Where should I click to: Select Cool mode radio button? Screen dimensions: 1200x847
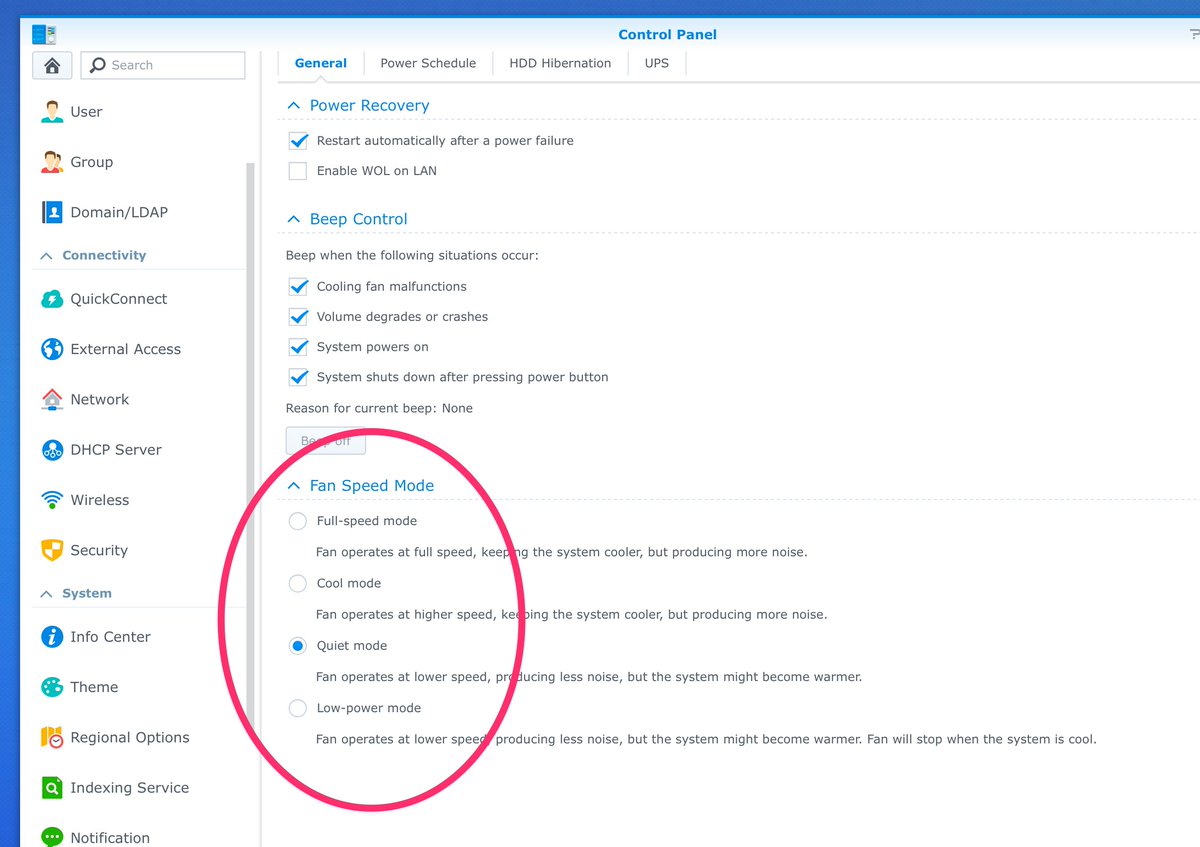(297, 583)
